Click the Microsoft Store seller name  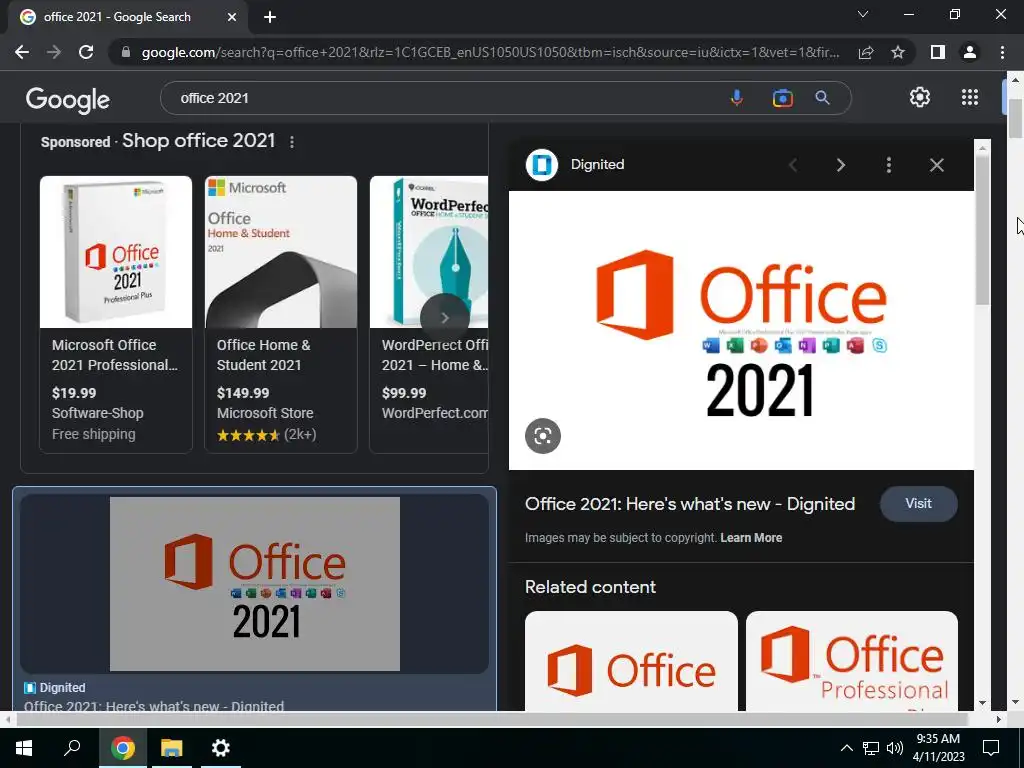tap(265, 413)
